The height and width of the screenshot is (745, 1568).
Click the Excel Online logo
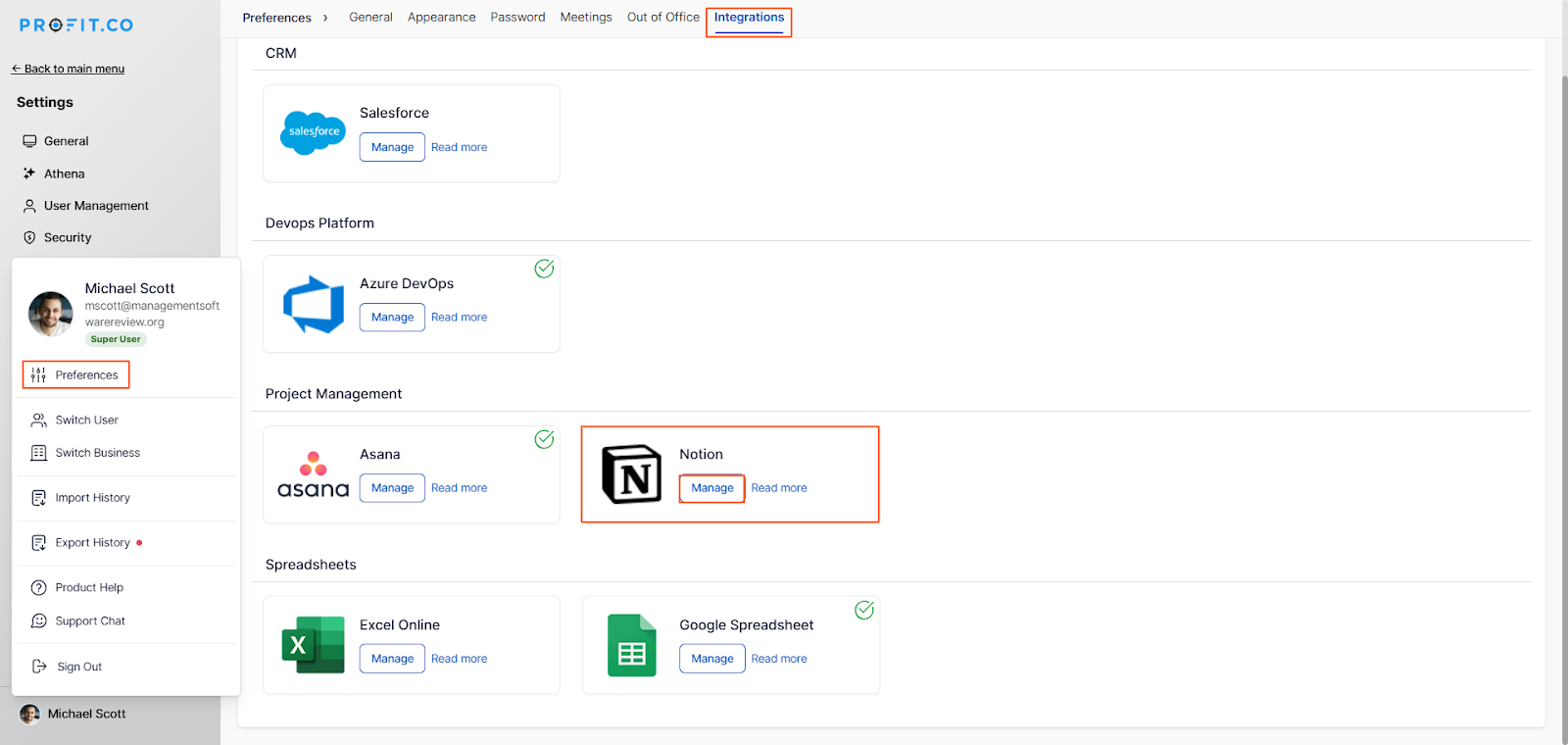314,645
